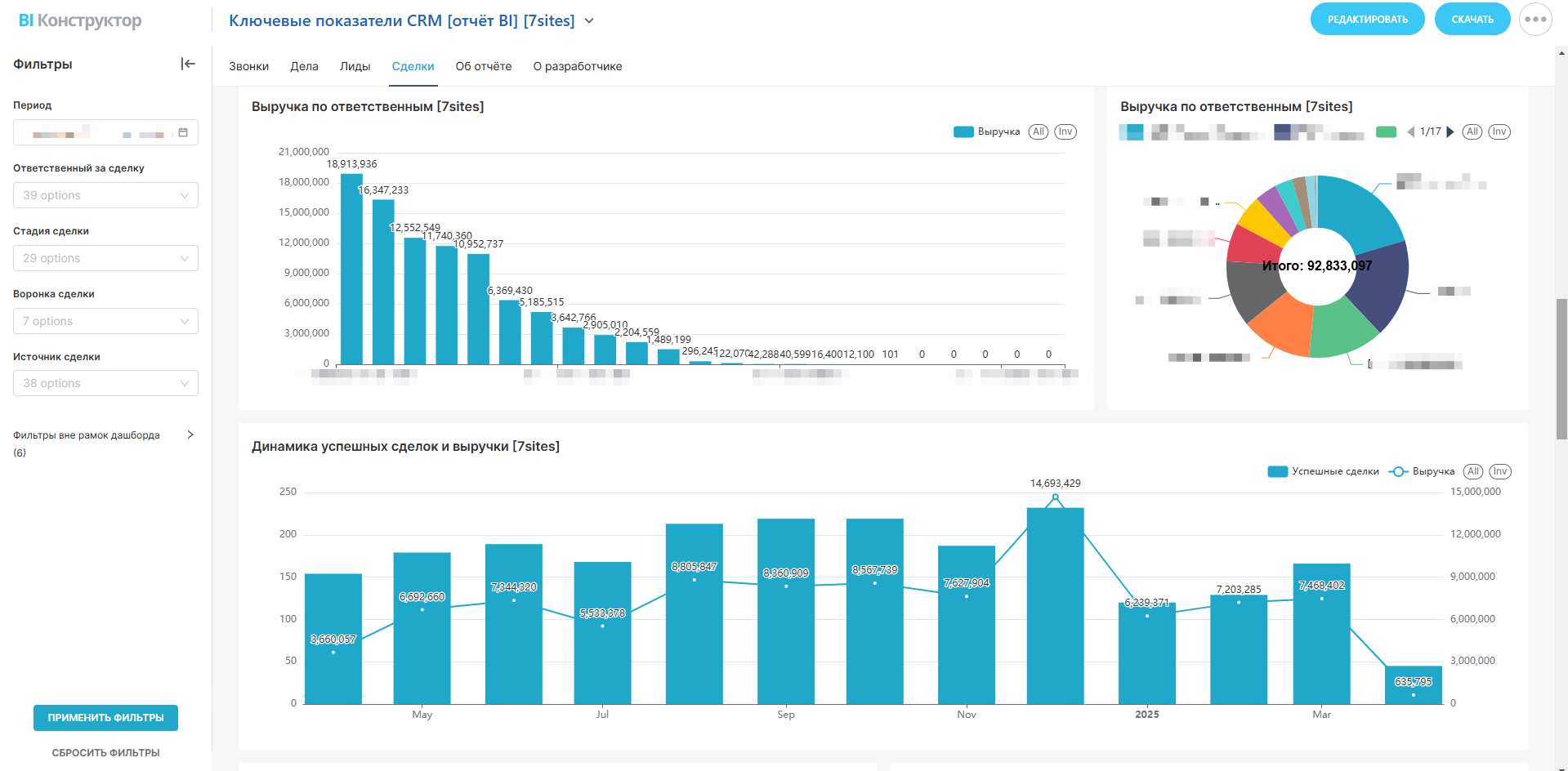This screenshot has width=1568, height=771.
Task: Toggle Успешные сделки series in legend
Action: [x=1324, y=471]
